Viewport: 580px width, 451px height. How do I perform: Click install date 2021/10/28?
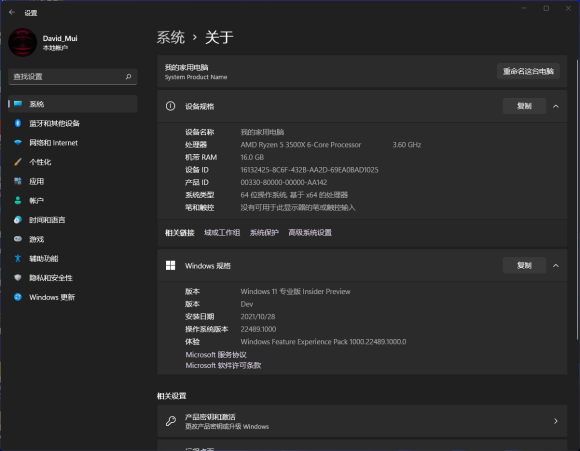click(258, 317)
